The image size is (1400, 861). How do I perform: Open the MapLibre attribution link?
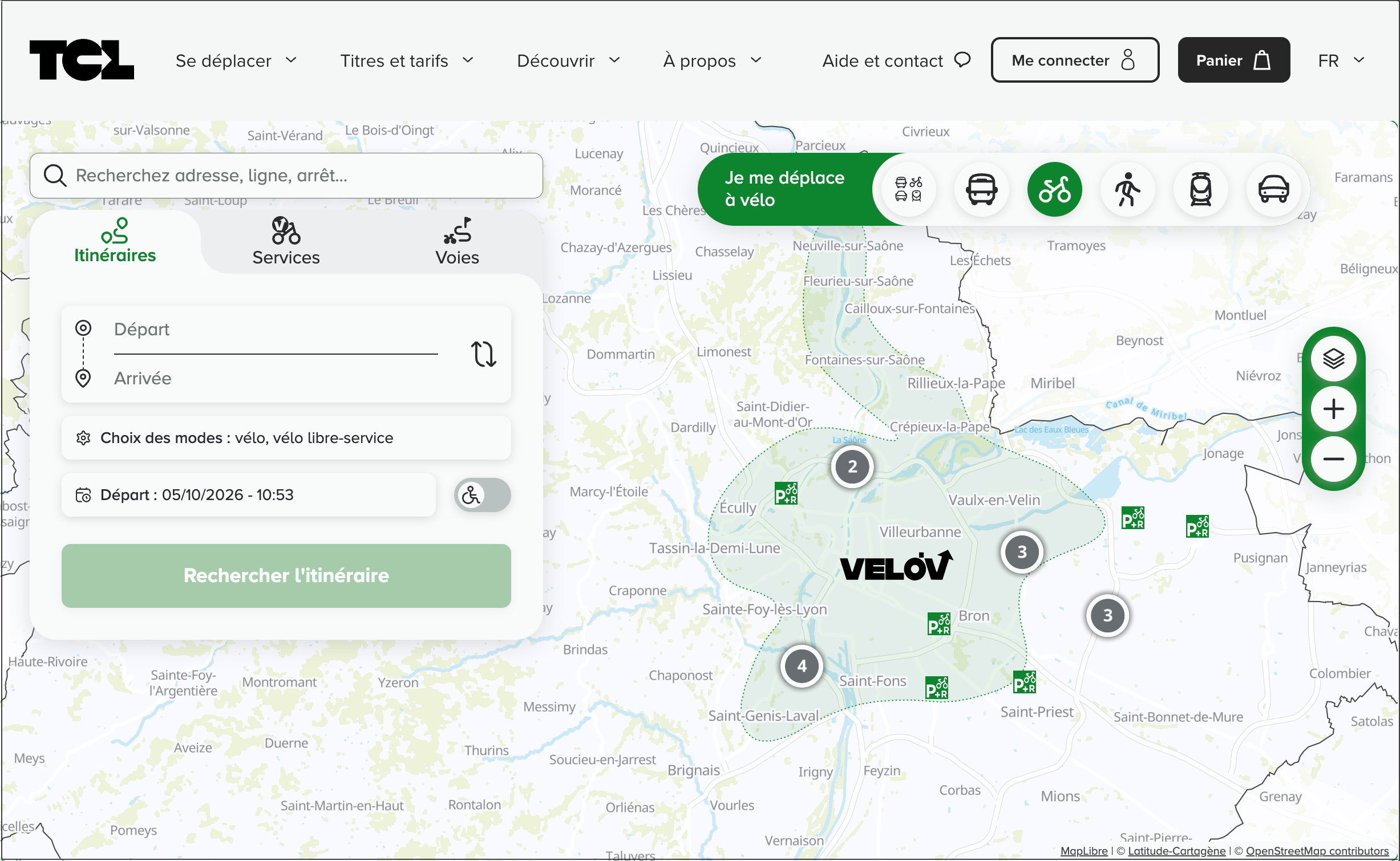[x=1083, y=851]
